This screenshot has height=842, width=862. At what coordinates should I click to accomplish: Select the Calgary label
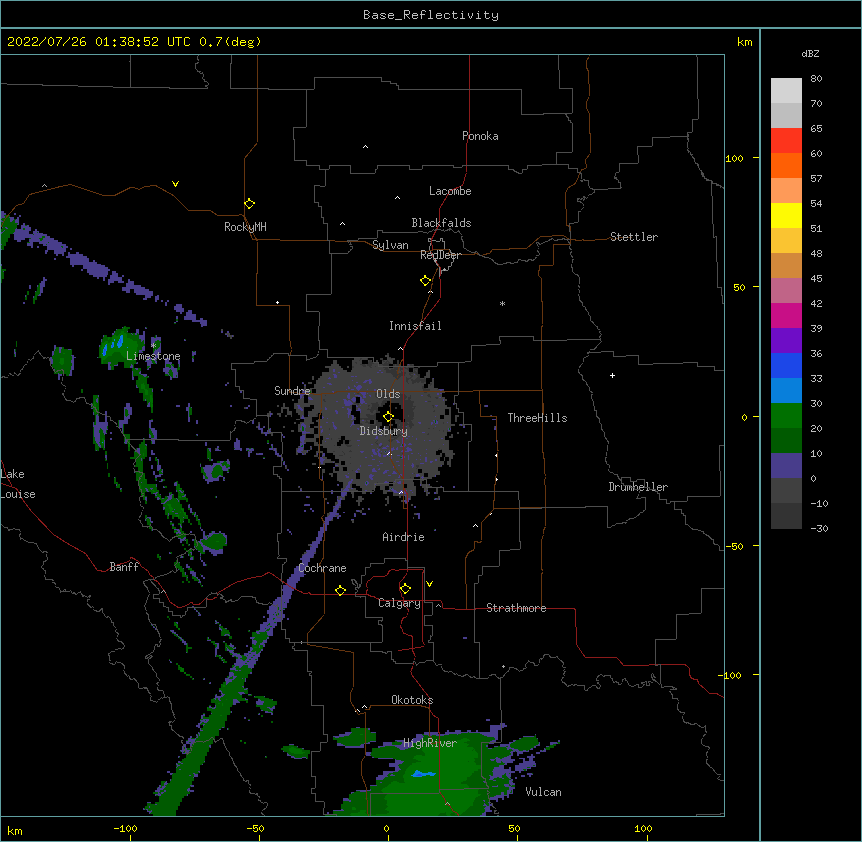click(x=399, y=603)
